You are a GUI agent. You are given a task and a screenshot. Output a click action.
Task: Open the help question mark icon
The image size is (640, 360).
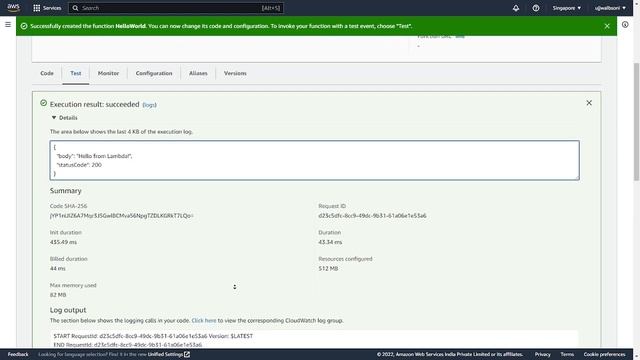point(536,8)
